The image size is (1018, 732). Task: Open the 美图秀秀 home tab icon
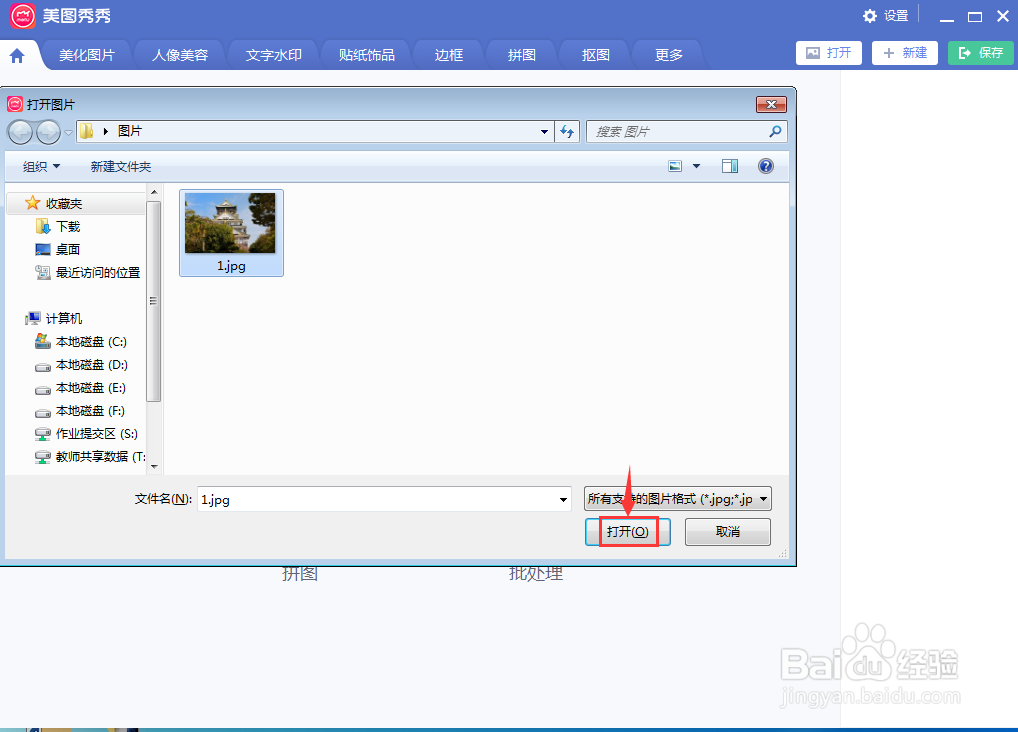20,53
